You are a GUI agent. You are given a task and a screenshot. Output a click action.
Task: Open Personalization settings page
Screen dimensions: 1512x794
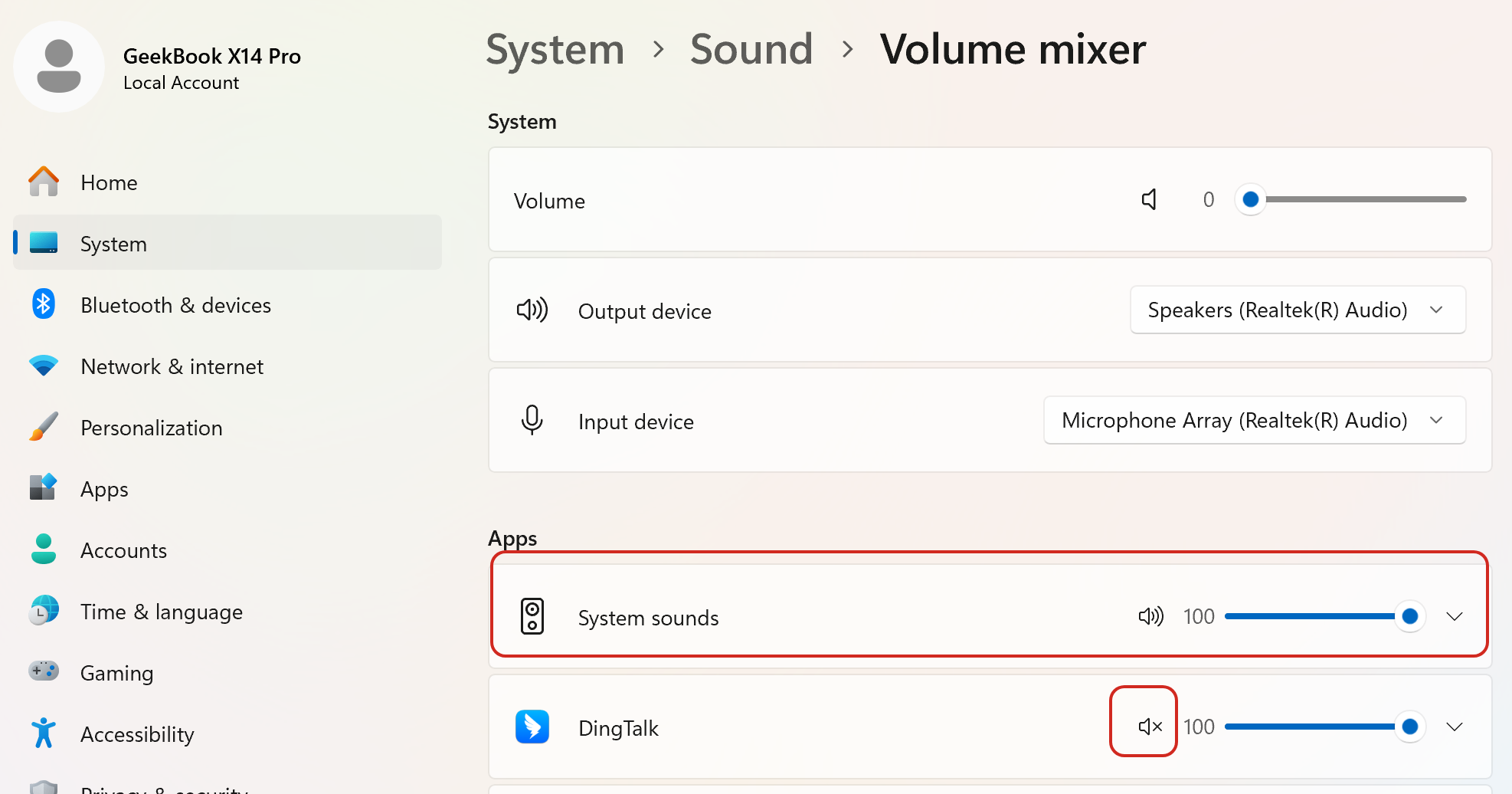coord(151,428)
